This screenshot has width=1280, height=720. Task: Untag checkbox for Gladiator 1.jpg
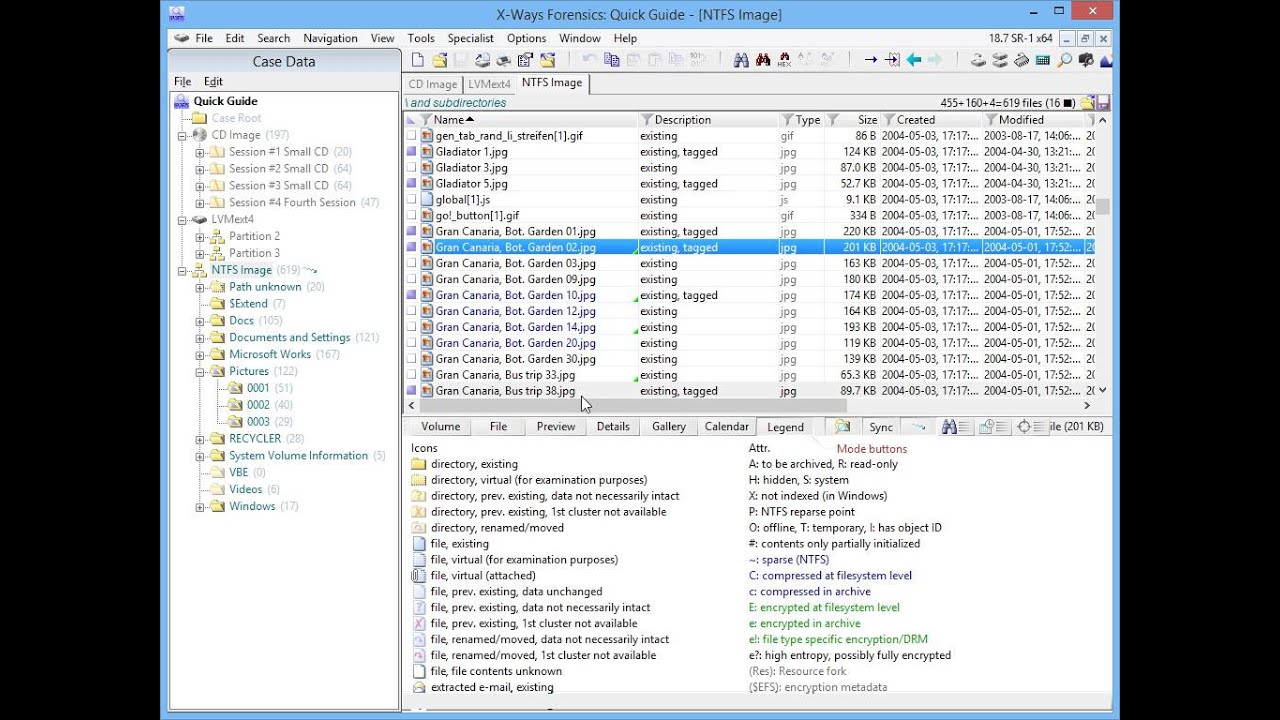click(411, 151)
